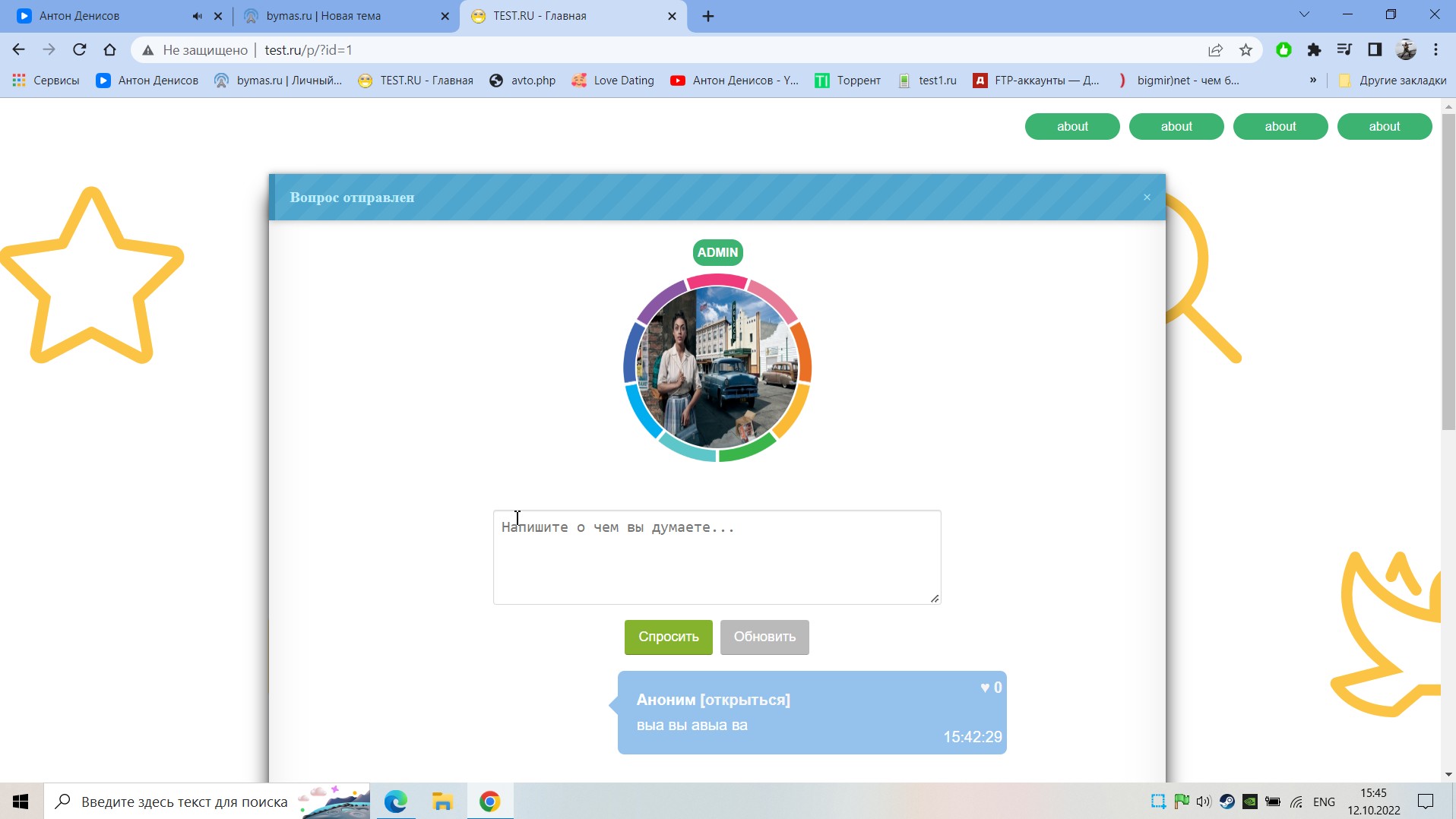Open the tab search dropdown arrow

pos(1304,14)
